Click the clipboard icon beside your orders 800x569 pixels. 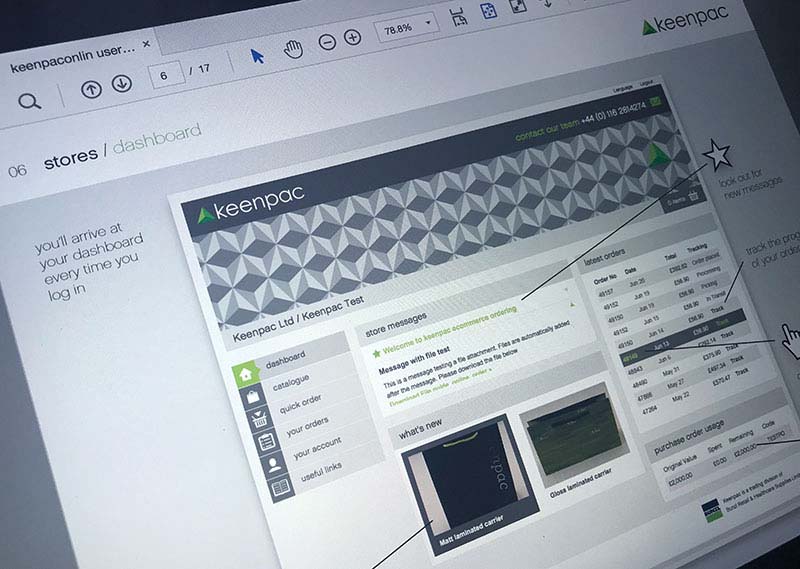click(x=267, y=442)
